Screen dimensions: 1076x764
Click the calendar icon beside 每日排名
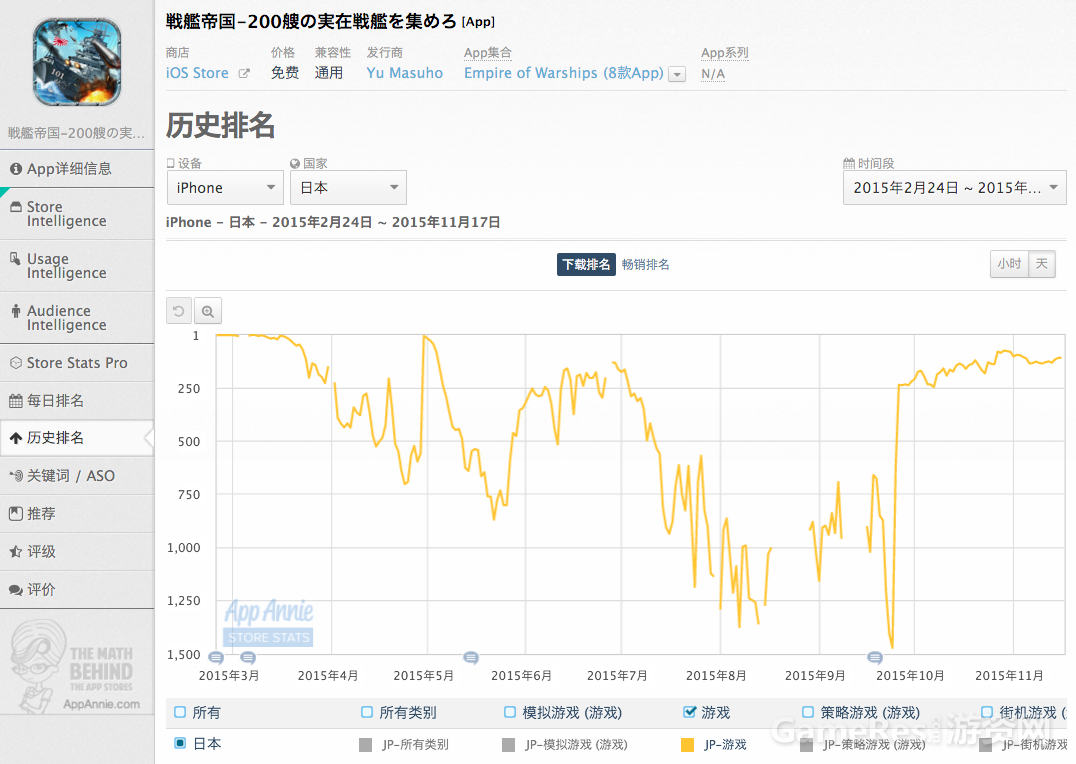point(16,401)
